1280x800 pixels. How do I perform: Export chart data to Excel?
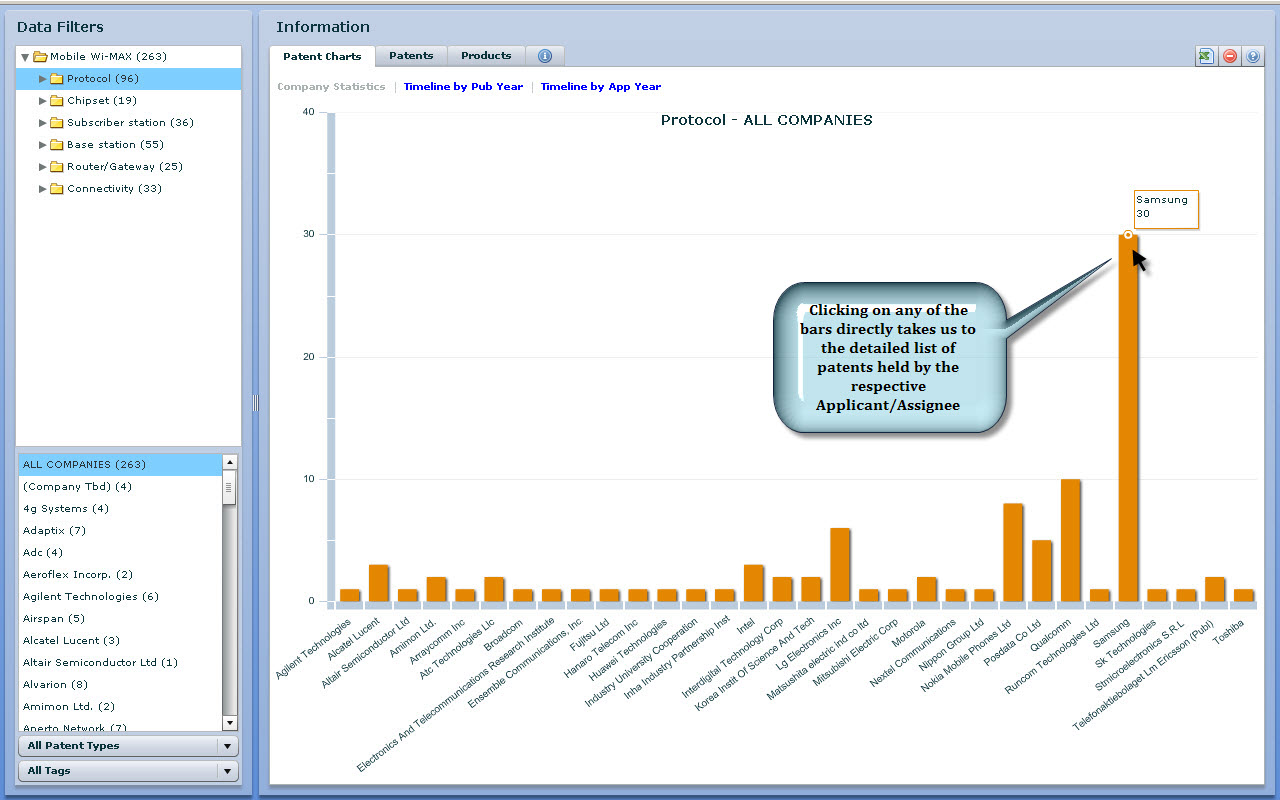coord(1205,57)
